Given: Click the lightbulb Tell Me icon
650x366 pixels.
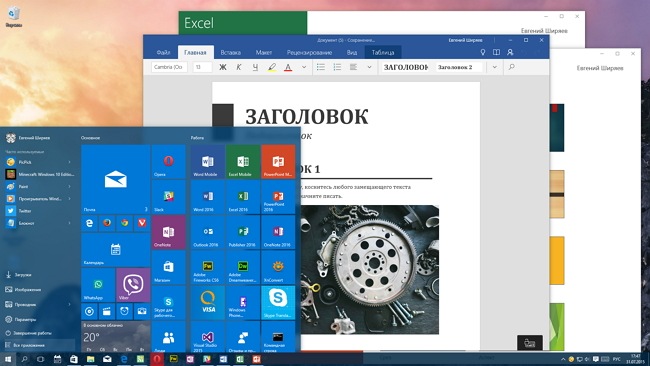Looking at the screenshot, I should click(x=483, y=52).
